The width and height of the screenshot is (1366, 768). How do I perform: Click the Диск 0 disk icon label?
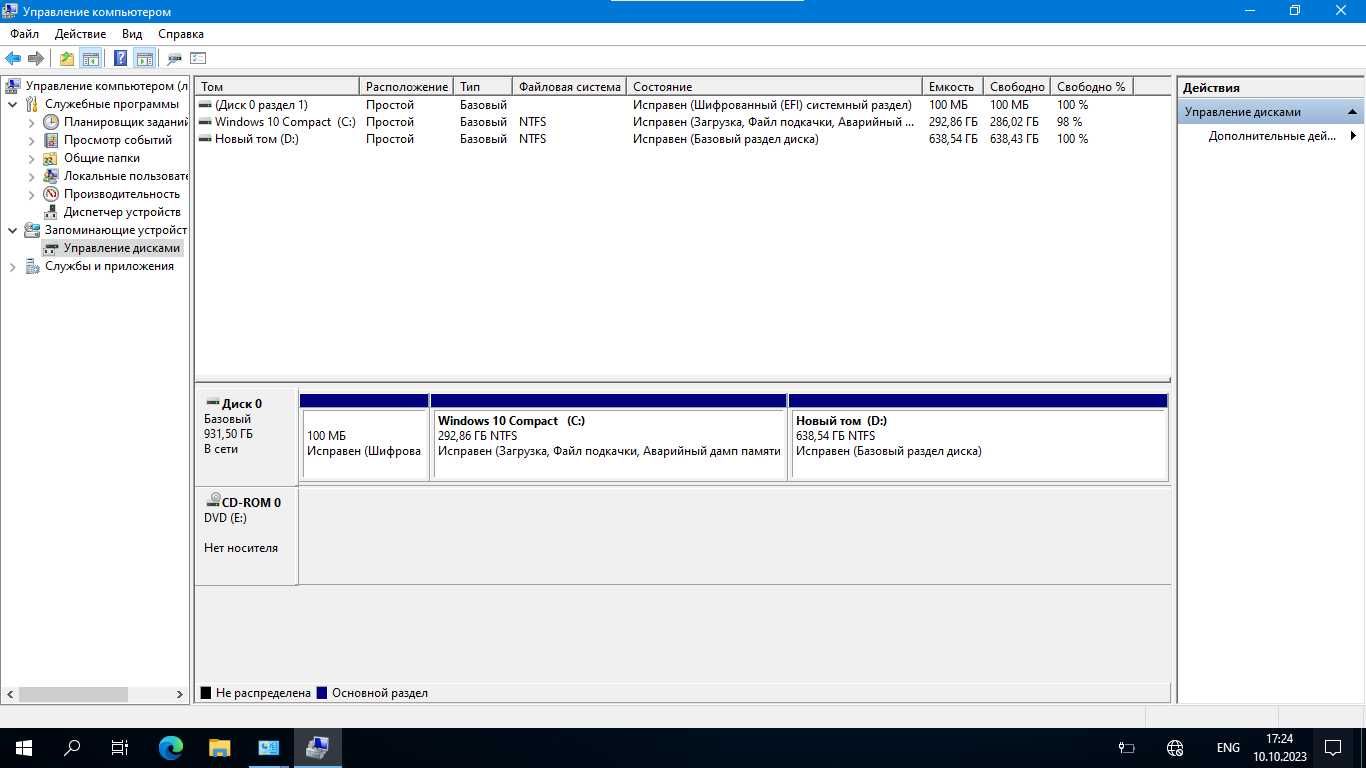click(x=234, y=404)
